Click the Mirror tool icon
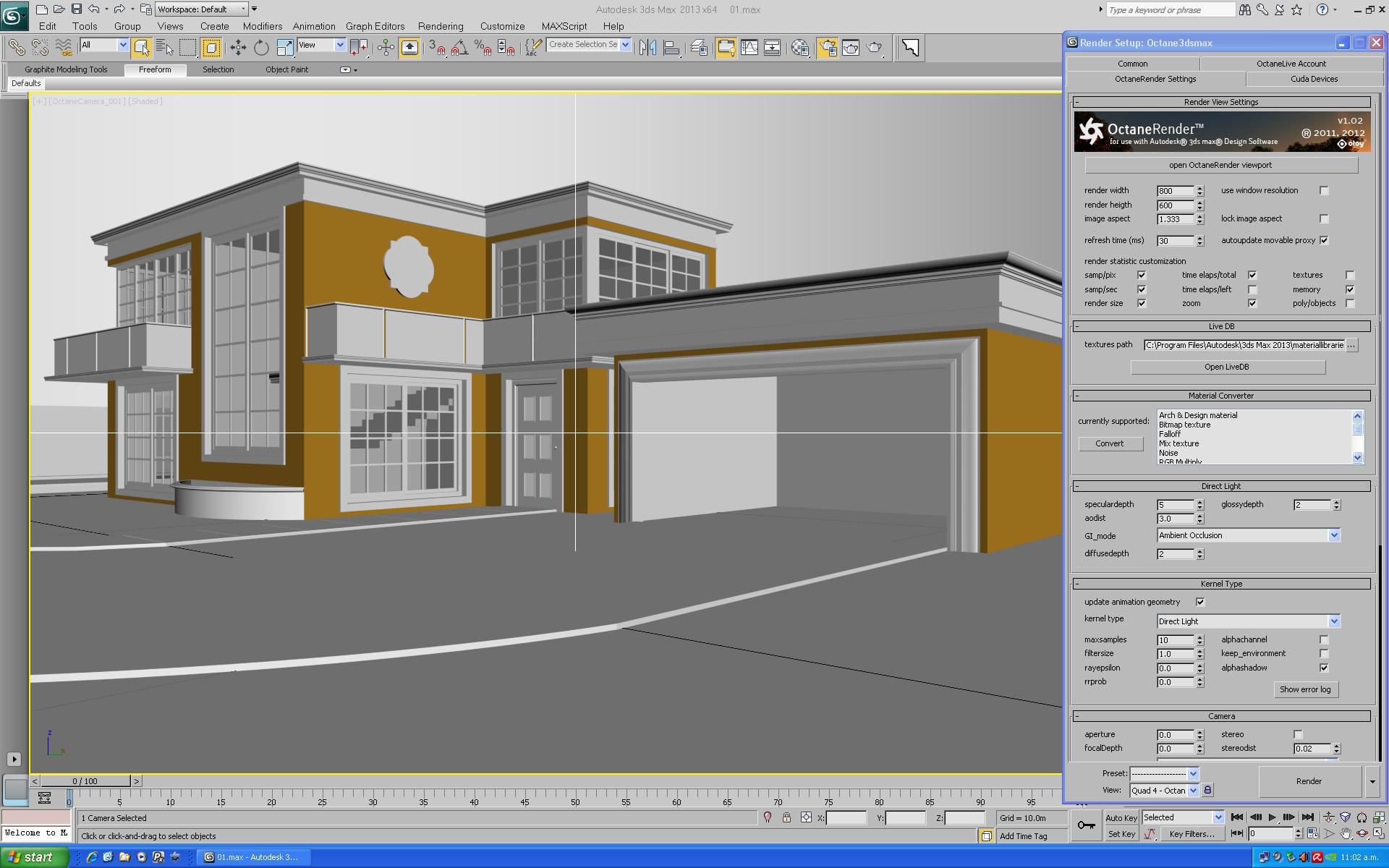 pos(647,48)
